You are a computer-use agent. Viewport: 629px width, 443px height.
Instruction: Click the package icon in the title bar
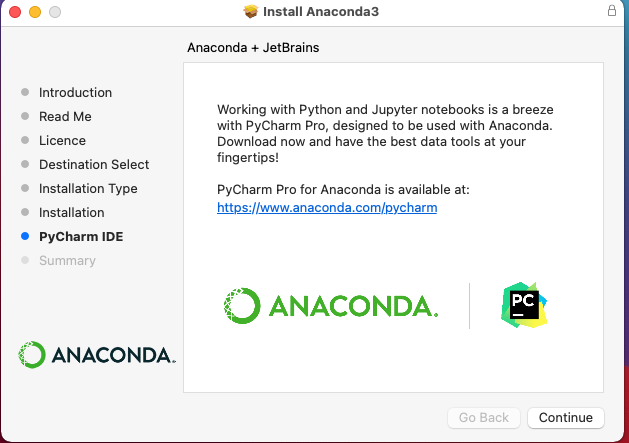tap(250, 12)
